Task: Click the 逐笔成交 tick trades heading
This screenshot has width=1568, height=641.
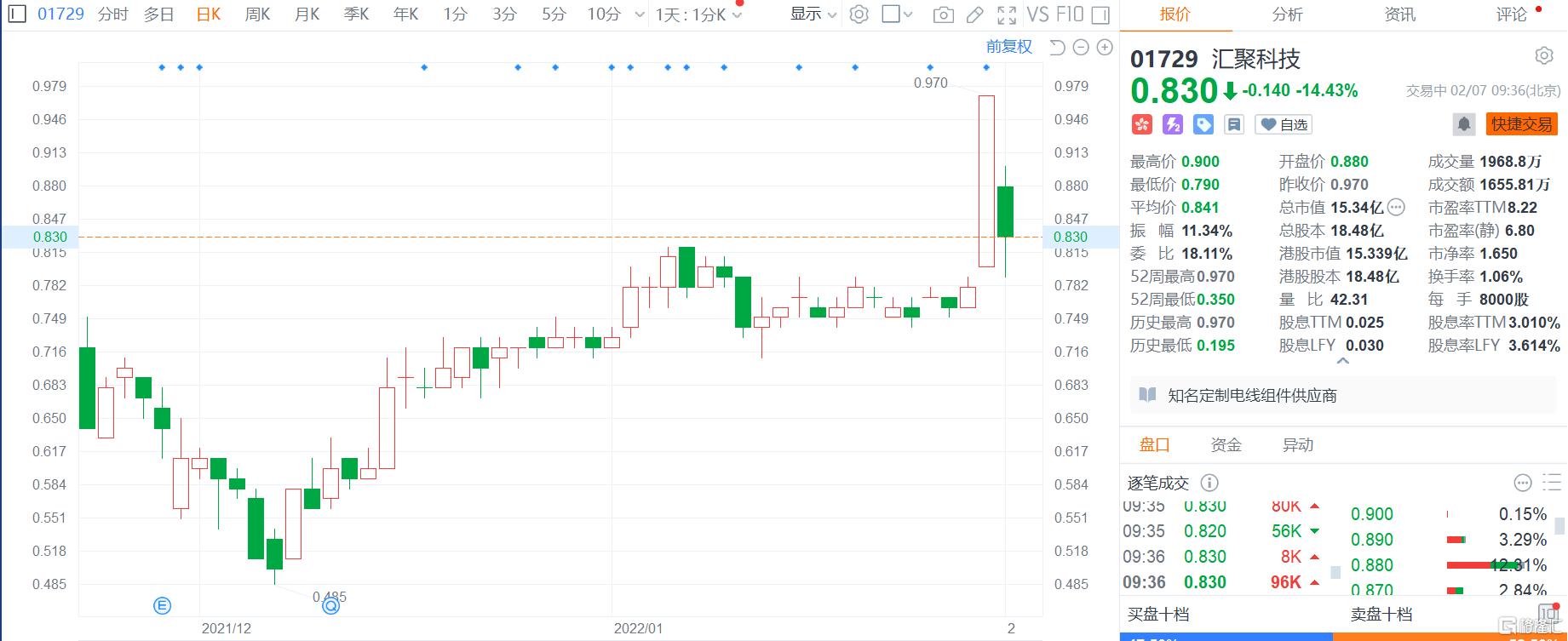Action: coord(1157,483)
